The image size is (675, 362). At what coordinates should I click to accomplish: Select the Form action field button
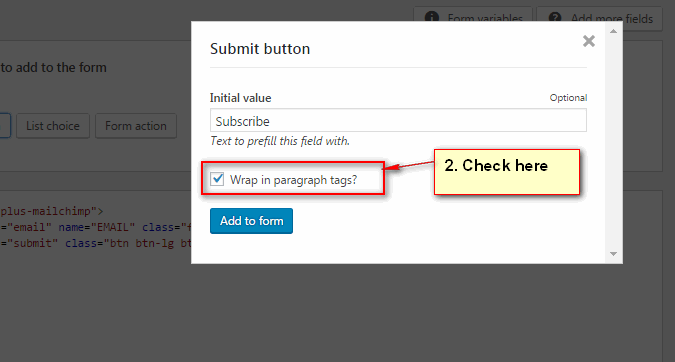[136, 126]
